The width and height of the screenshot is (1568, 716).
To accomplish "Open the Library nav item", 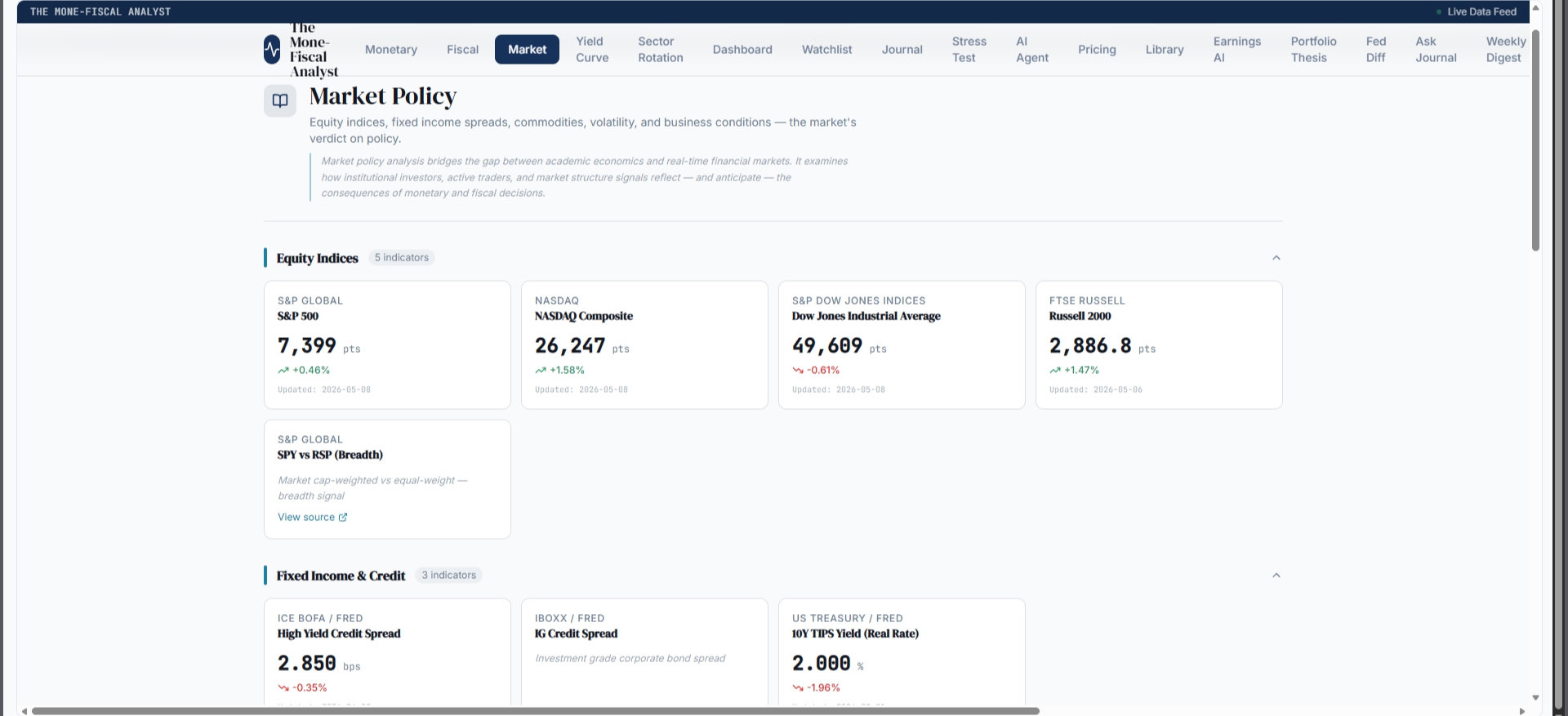I will point(1165,50).
